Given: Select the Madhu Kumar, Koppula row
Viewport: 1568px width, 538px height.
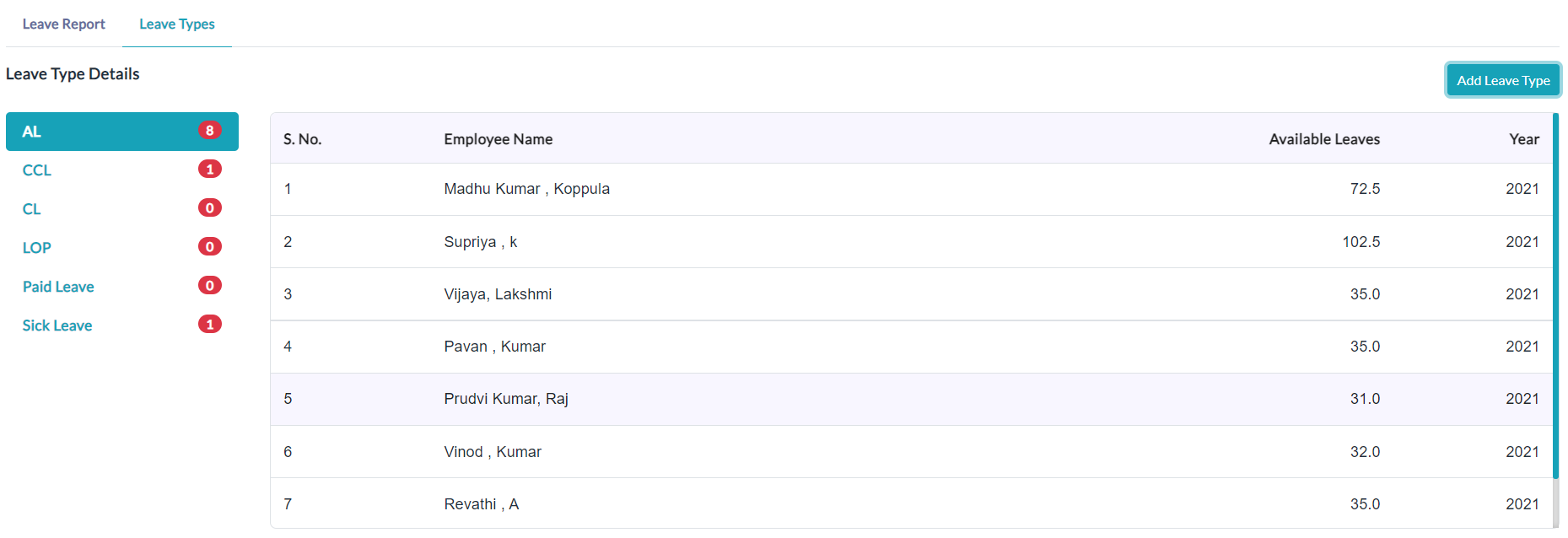Looking at the screenshot, I should coord(911,189).
